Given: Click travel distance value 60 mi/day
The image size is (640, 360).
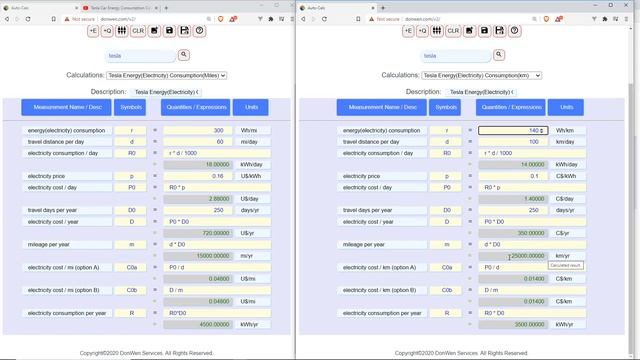Looking at the screenshot, I should tap(198, 142).
